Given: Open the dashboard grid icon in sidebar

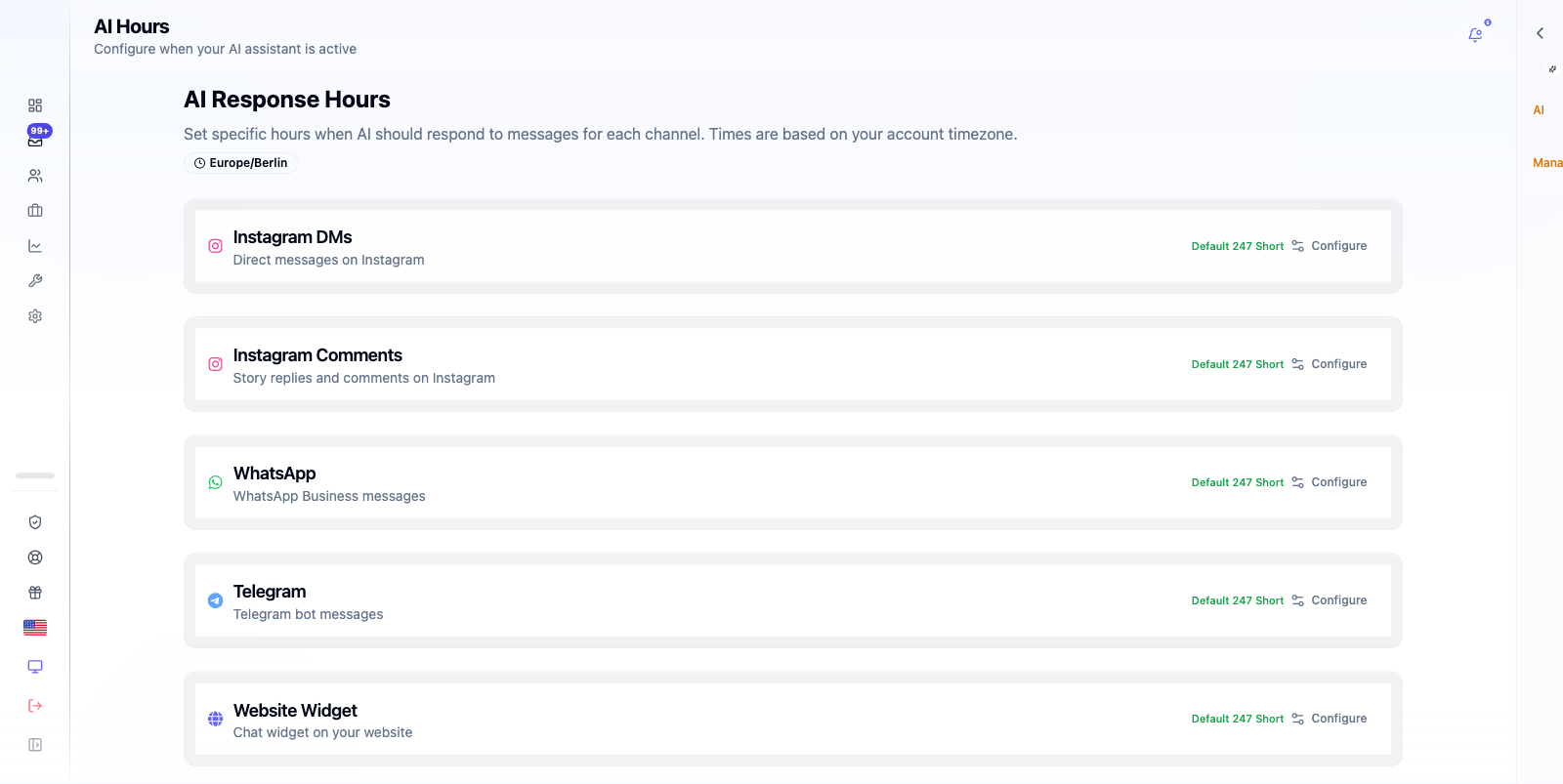Looking at the screenshot, I should coord(35,105).
